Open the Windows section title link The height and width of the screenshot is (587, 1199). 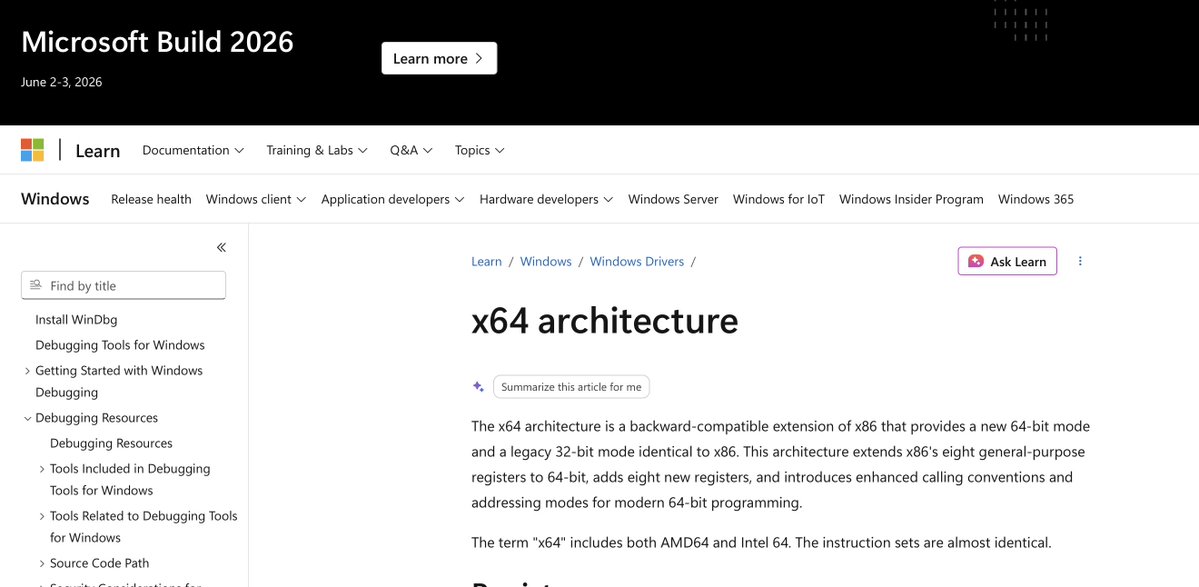(x=55, y=199)
